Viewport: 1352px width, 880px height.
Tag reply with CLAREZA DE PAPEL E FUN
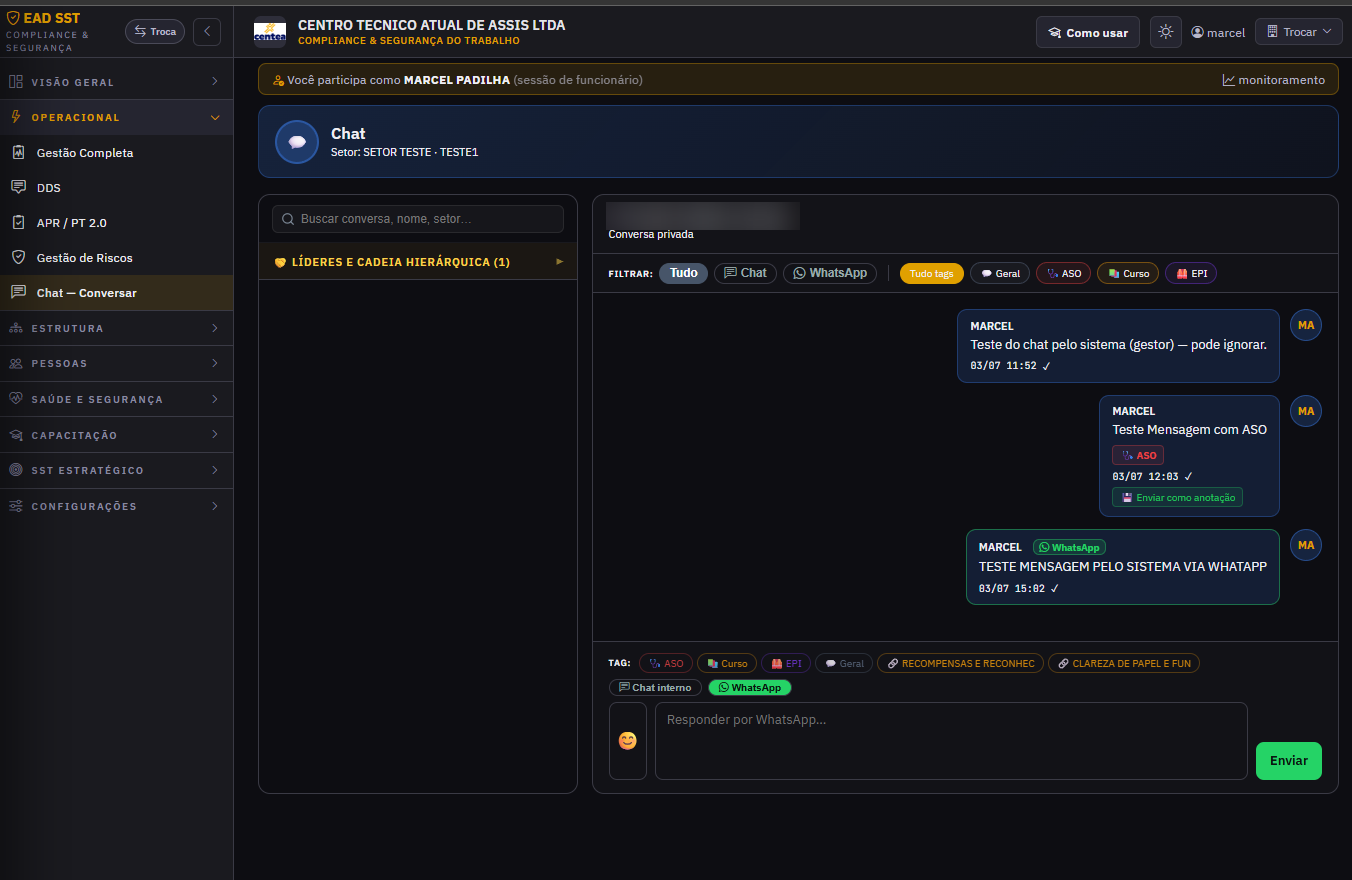(x=1124, y=663)
